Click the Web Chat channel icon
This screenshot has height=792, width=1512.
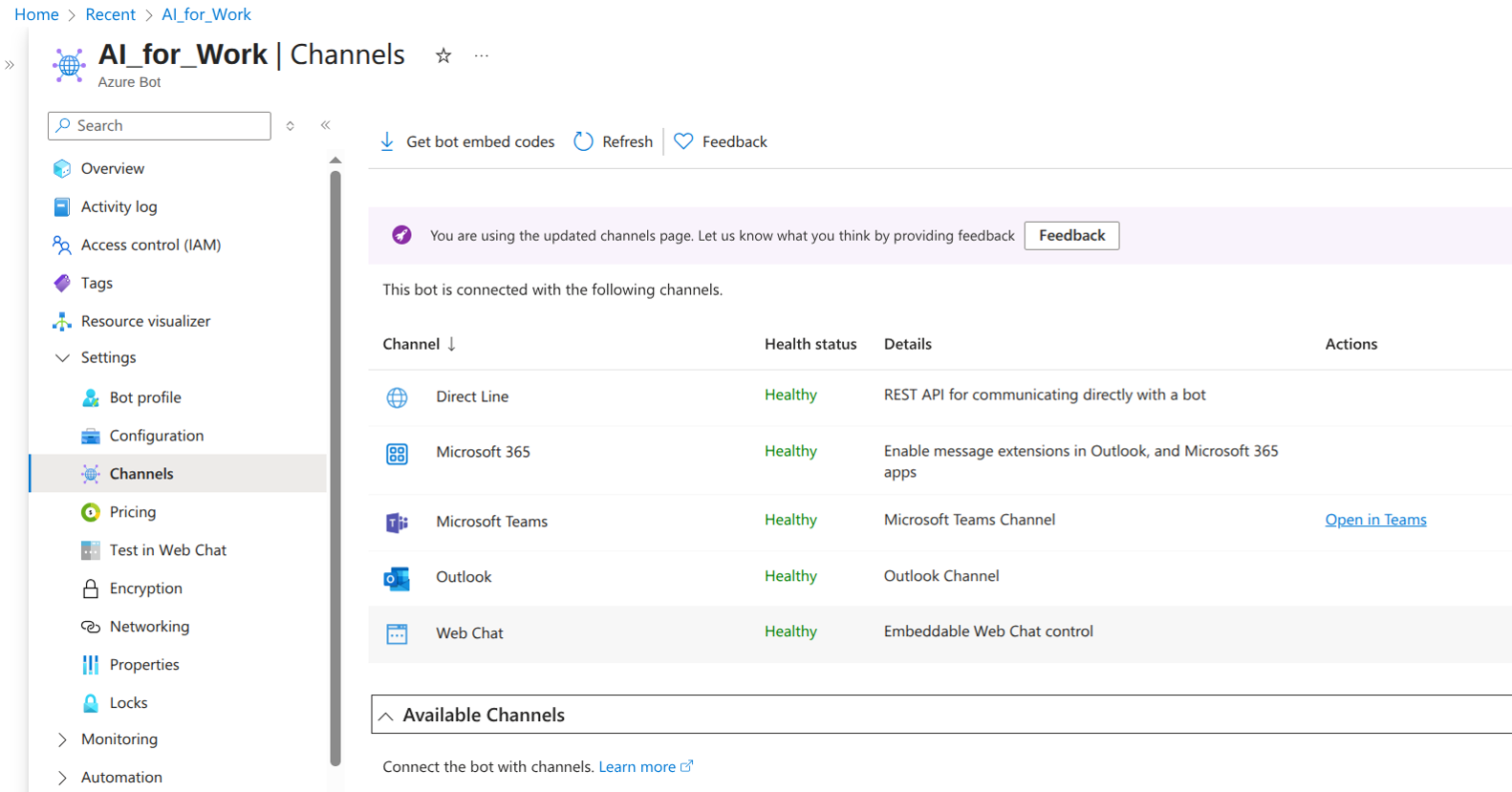coord(397,634)
